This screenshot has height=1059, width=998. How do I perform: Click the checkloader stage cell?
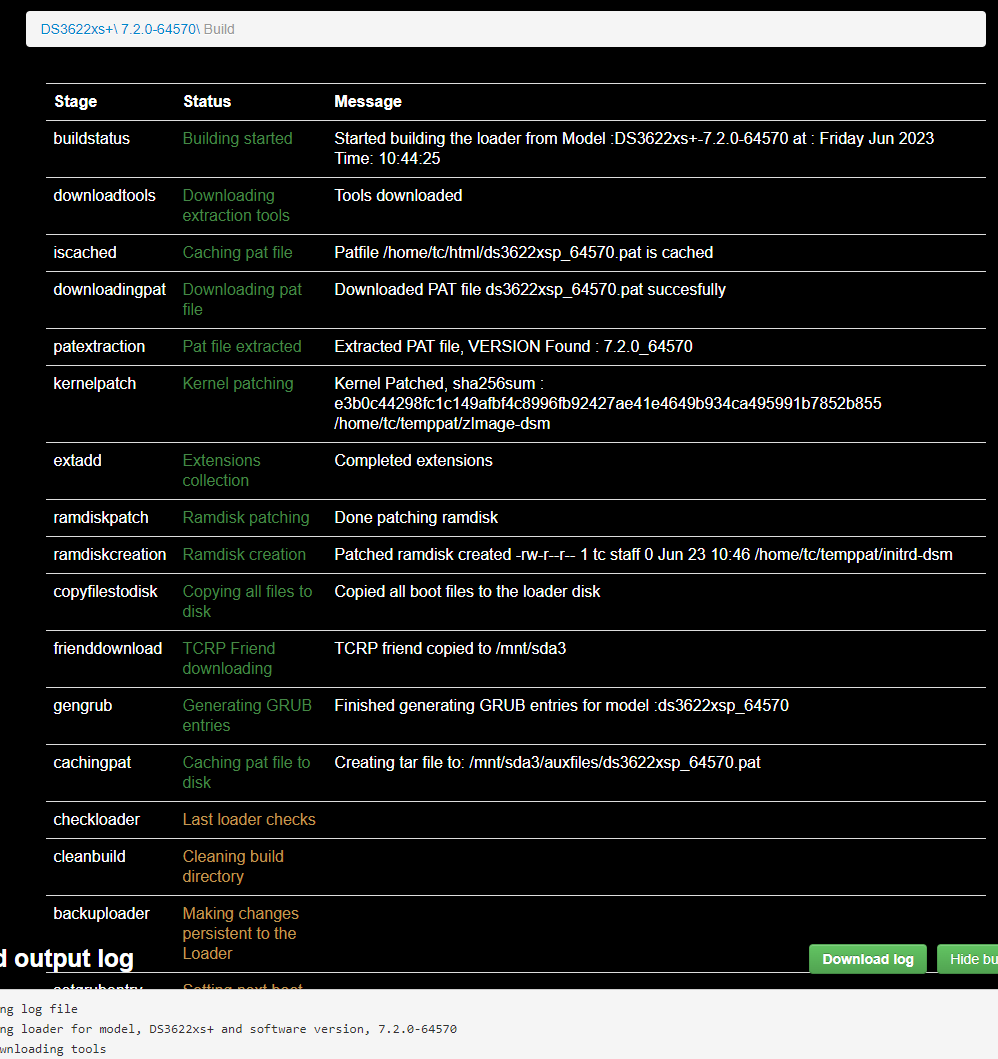97,819
